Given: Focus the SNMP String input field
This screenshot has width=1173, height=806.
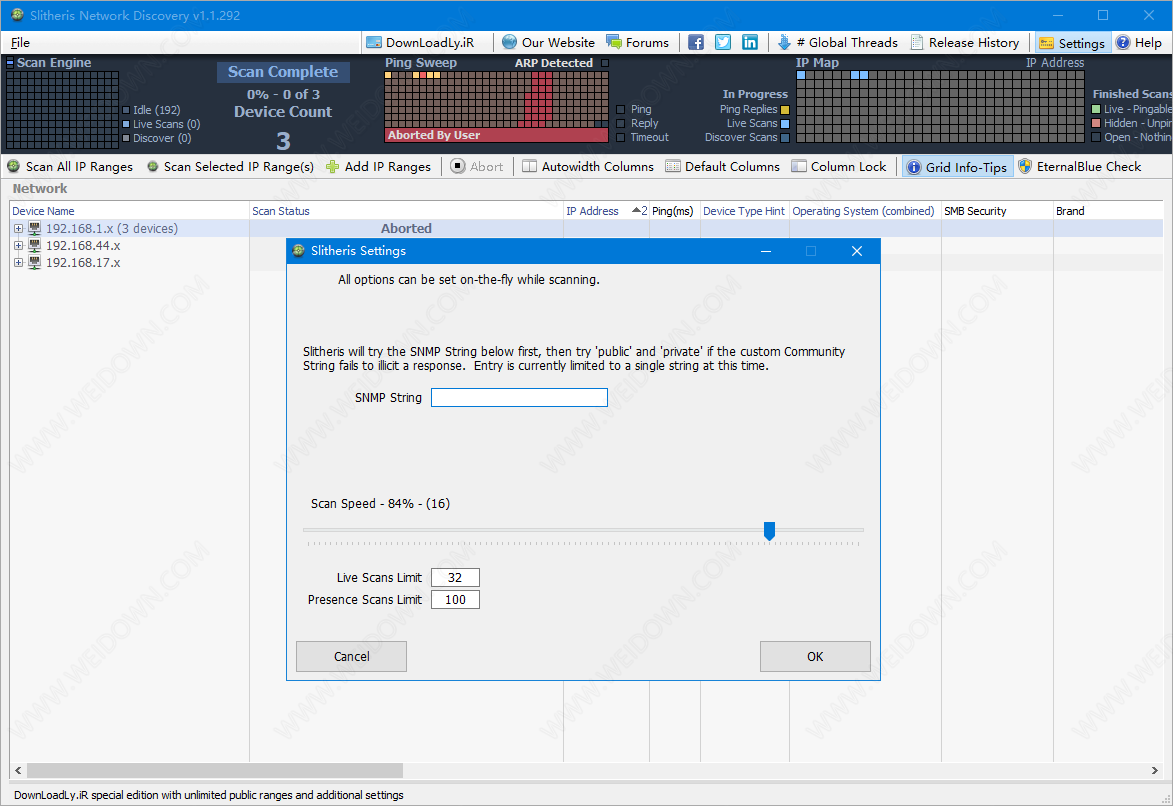Looking at the screenshot, I should pos(519,397).
